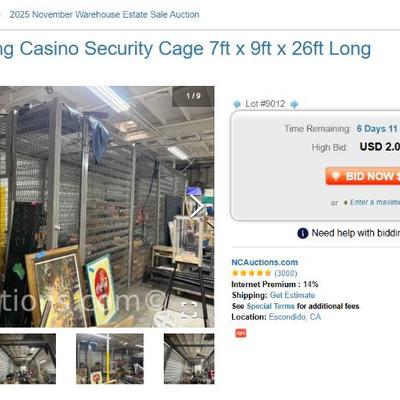The image size is (400, 400).
Task: Click the lightbulb icon beside Enter a maximum
Action: pos(345,202)
